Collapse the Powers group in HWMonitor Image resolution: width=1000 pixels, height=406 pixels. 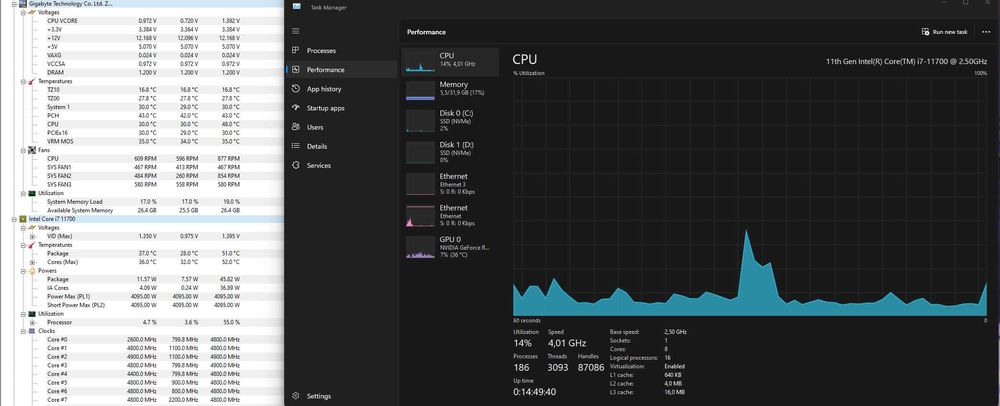[23, 270]
